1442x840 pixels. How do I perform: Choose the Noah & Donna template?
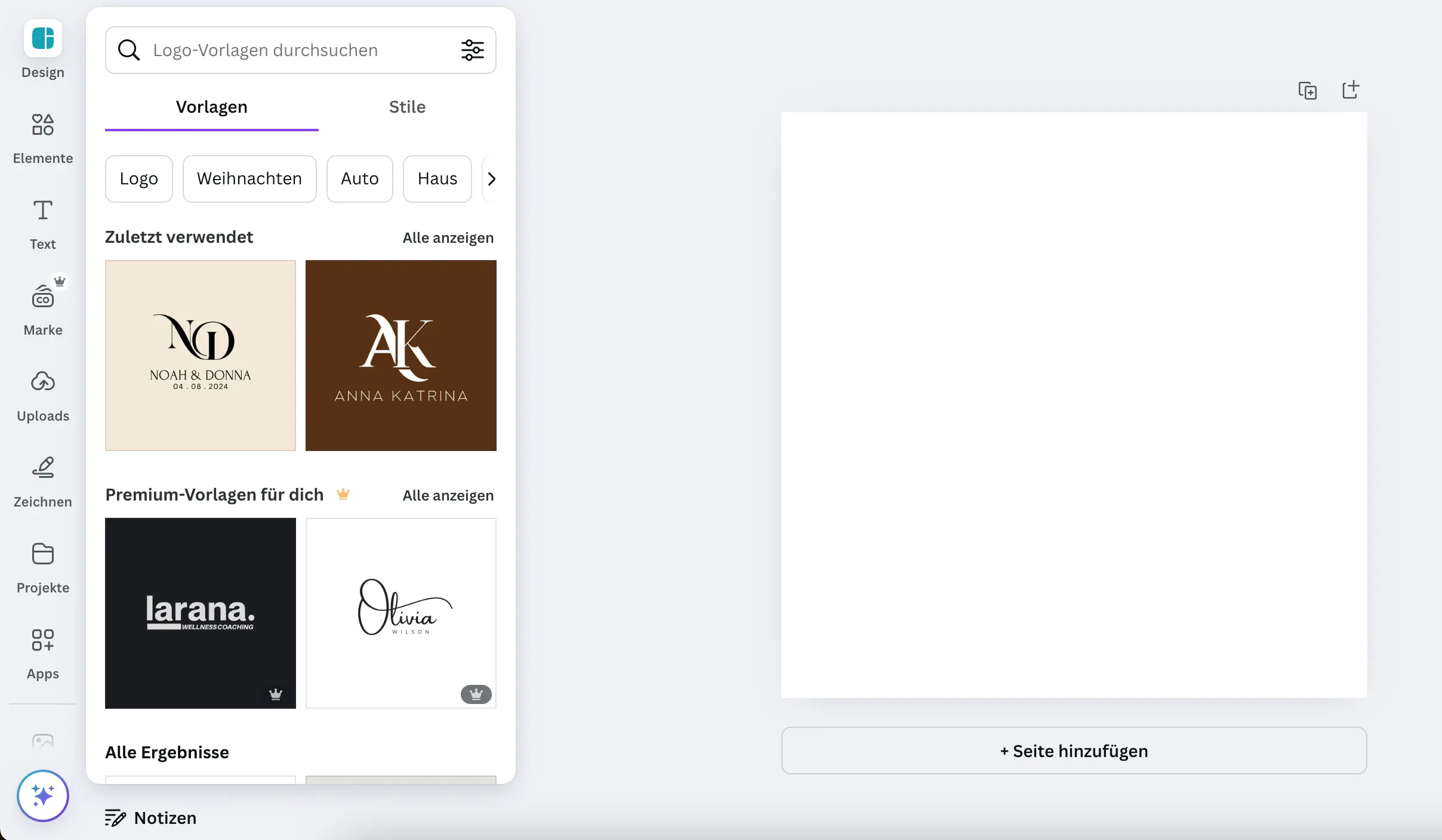click(x=201, y=356)
